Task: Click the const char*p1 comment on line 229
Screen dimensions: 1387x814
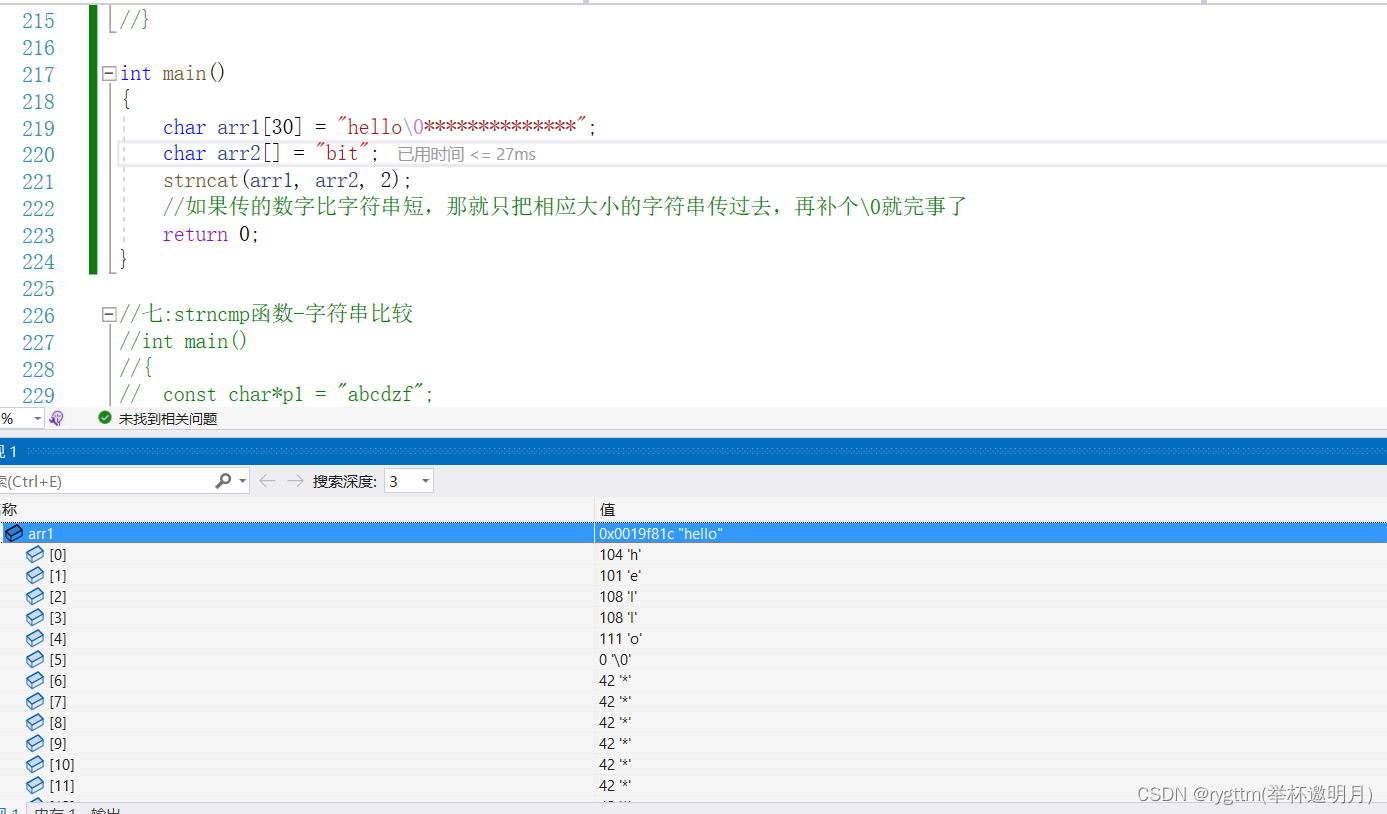Action: (x=276, y=395)
